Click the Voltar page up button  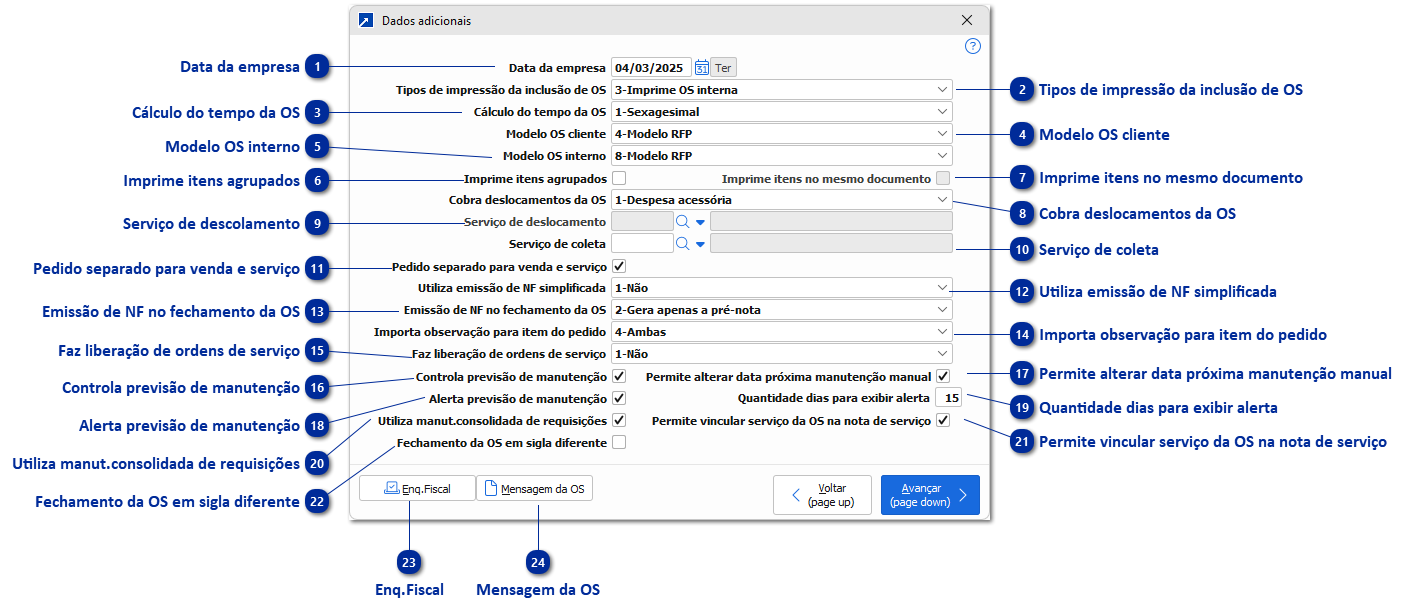(822, 494)
